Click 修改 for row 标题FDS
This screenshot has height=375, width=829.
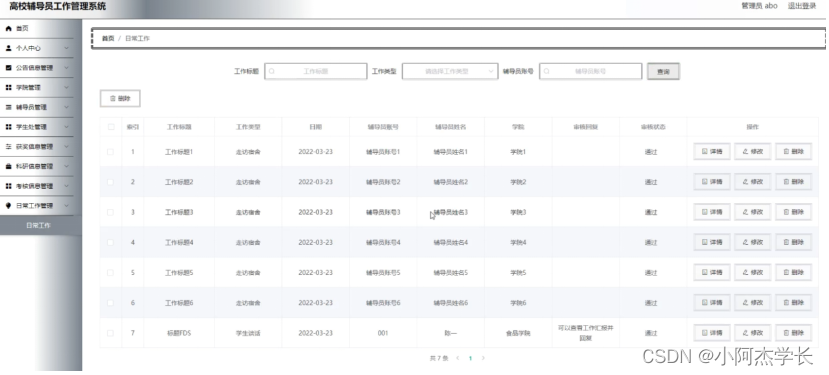pyautogui.click(x=753, y=333)
